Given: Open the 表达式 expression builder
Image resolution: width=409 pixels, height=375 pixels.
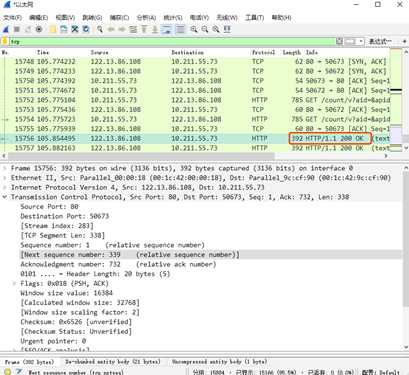Looking at the screenshot, I should (380, 41).
